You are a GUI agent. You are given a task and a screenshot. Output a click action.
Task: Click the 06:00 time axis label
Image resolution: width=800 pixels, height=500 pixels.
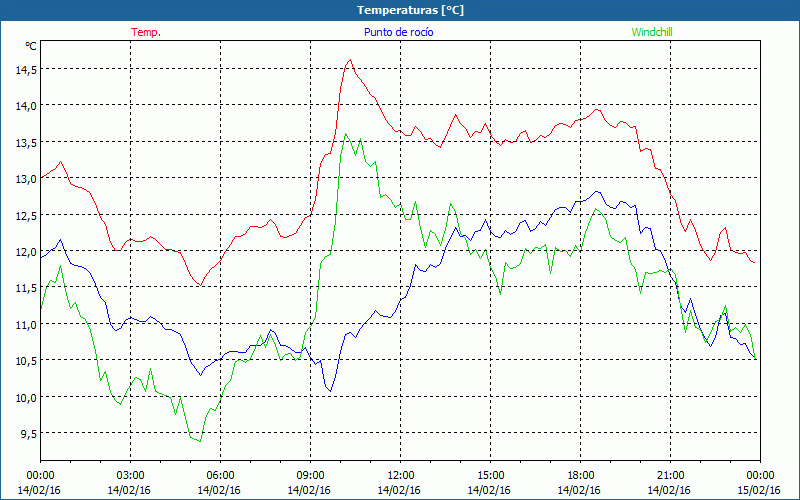220,476
